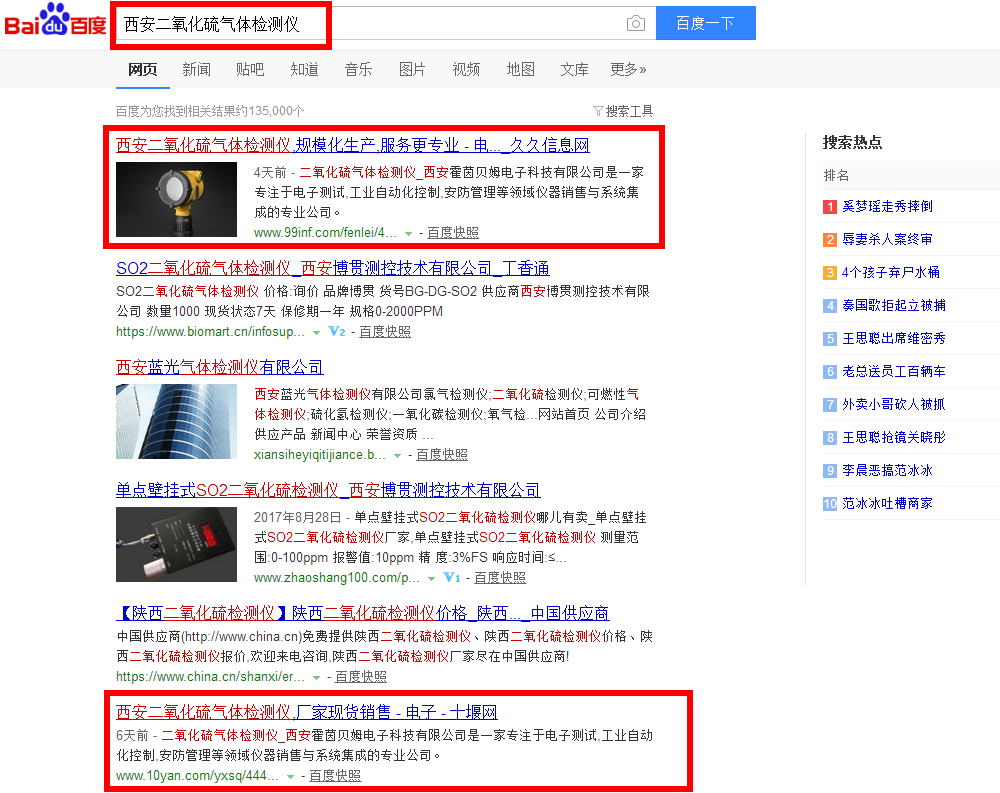Open 百度快照 for xiansiheyiqitijiance result
Image resolution: width=1000 pixels, height=793 pixels.
442,455
